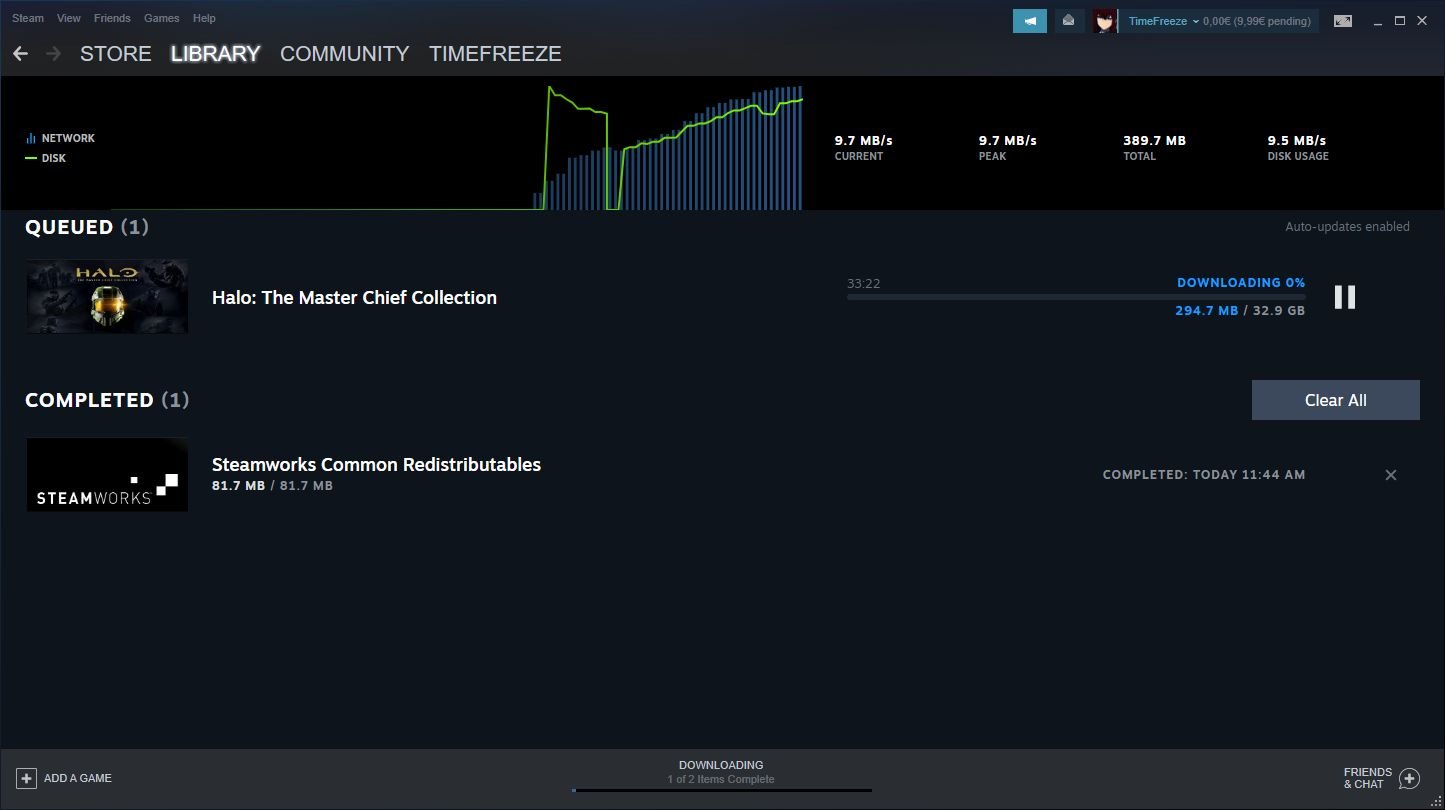Open the Friends menu

click(x=112, y=18)
